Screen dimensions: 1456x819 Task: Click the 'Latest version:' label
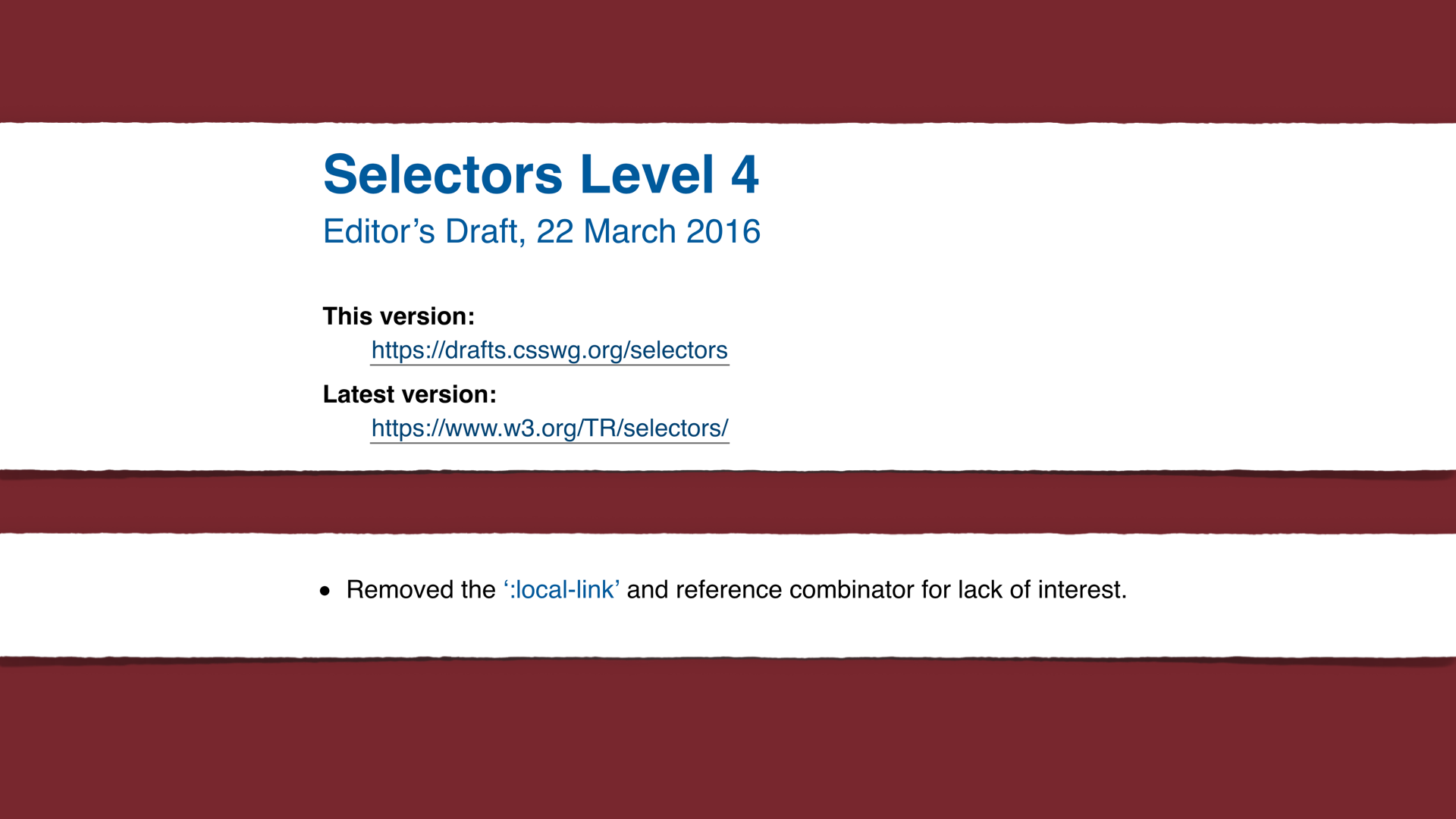409,394
